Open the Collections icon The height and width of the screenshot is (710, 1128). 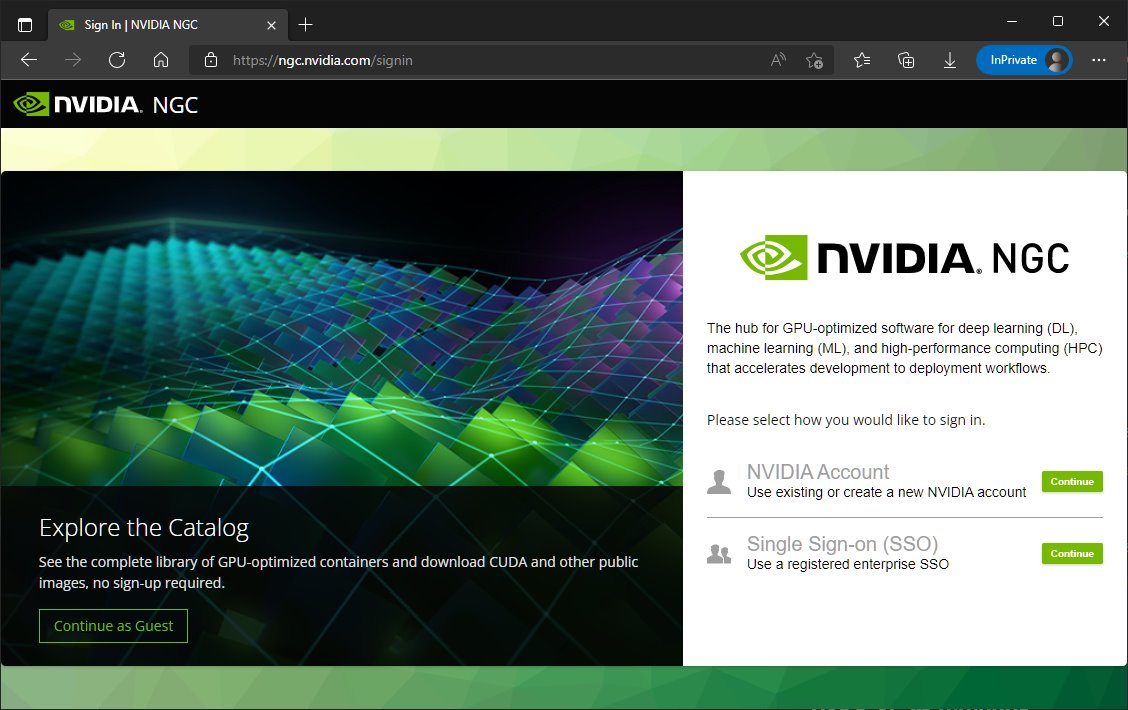[906, 60]
